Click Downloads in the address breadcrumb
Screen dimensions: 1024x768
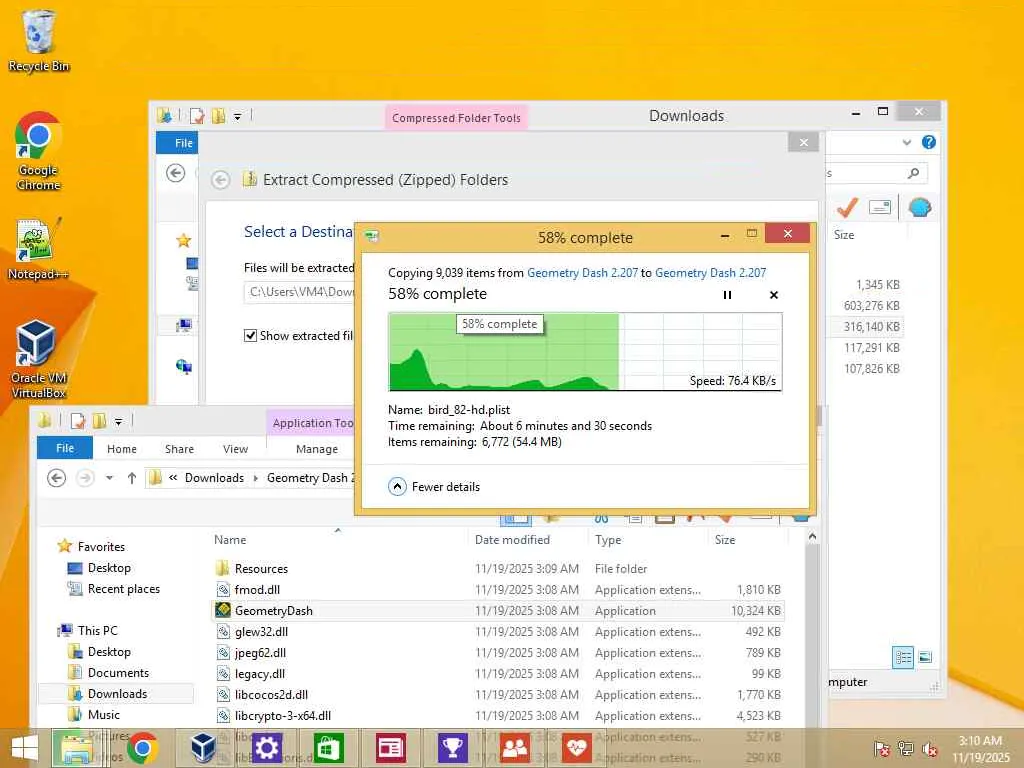tap(214, 478)
